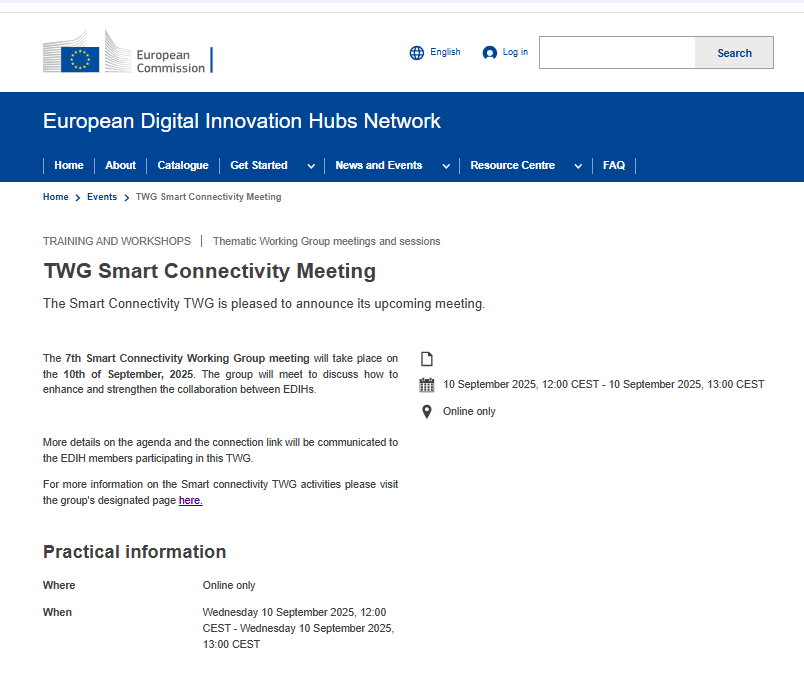Click breadcrumb arrow after Events
Viewport: 804px width, 684px height.
pyautogui.click(x=126, y=198)
